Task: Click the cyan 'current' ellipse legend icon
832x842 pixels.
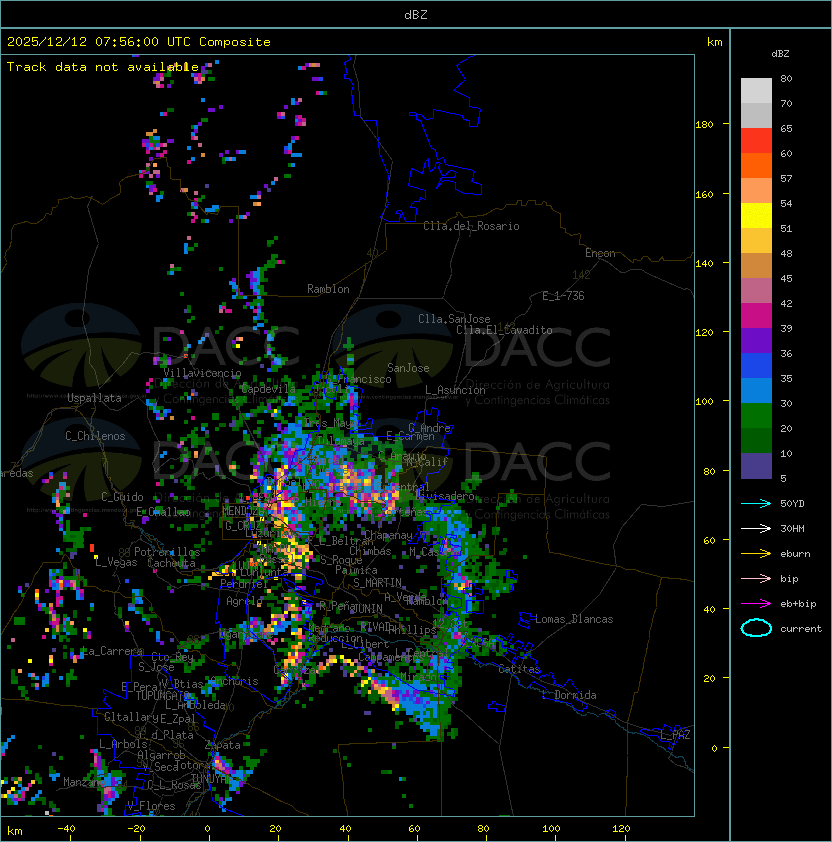Action: click(x=756, y=628)
